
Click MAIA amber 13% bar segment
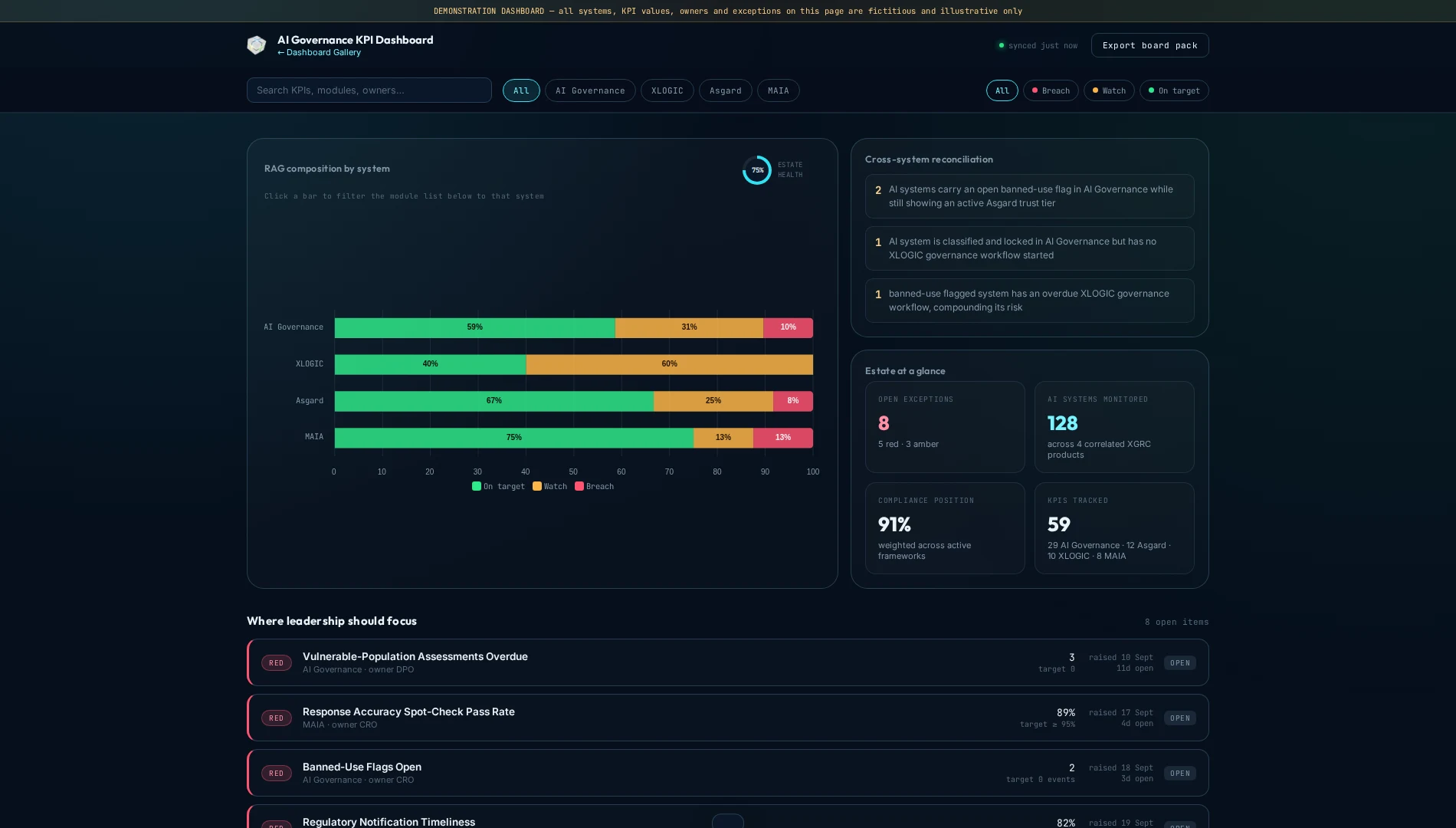click(x=723, y=438)
